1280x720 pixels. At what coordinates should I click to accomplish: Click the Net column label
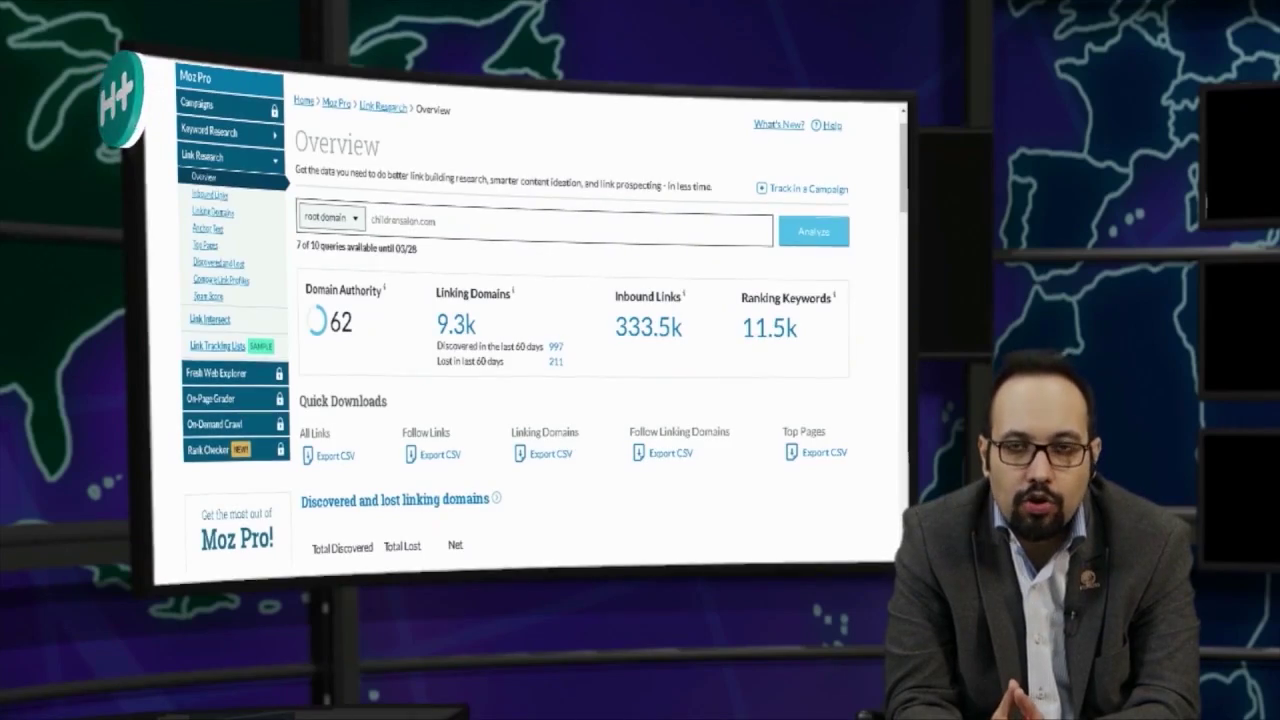tap(455, 545)
